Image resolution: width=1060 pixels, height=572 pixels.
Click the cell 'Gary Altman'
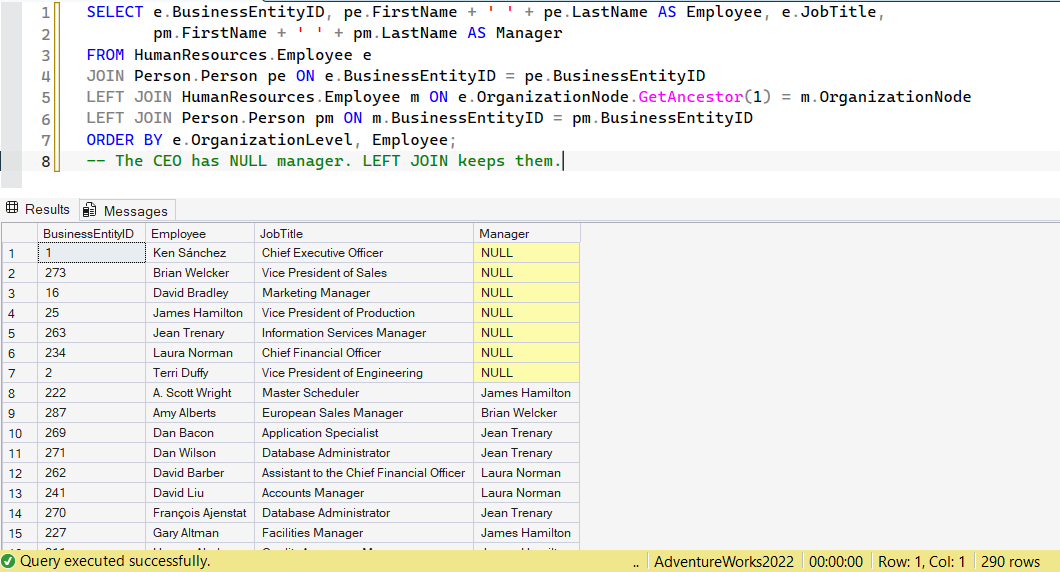click(x=200, y=533)
